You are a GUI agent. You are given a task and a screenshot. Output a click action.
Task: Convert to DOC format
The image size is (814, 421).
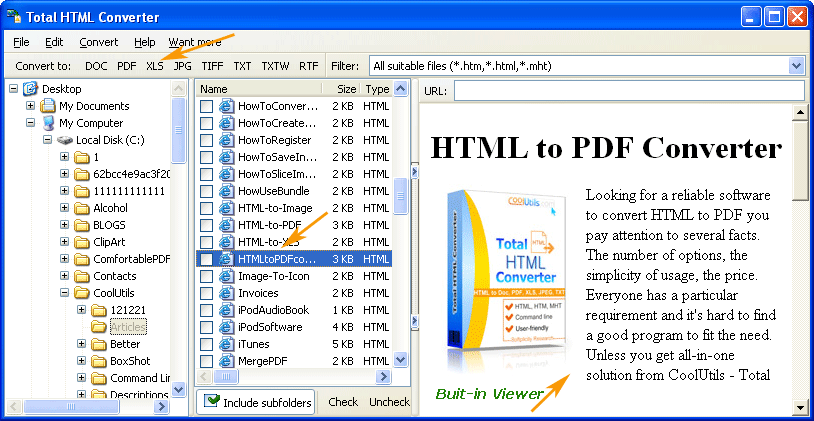(x=96, y=66)
